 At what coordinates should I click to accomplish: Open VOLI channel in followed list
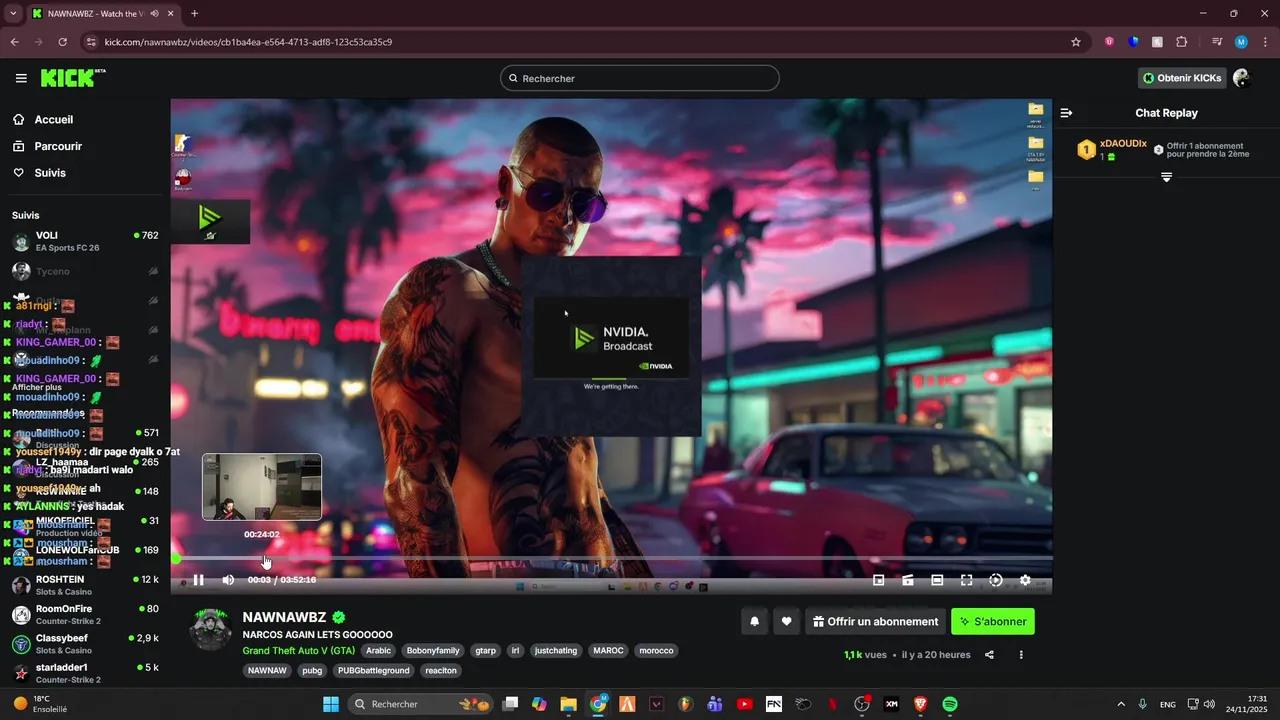coord(85,241)
